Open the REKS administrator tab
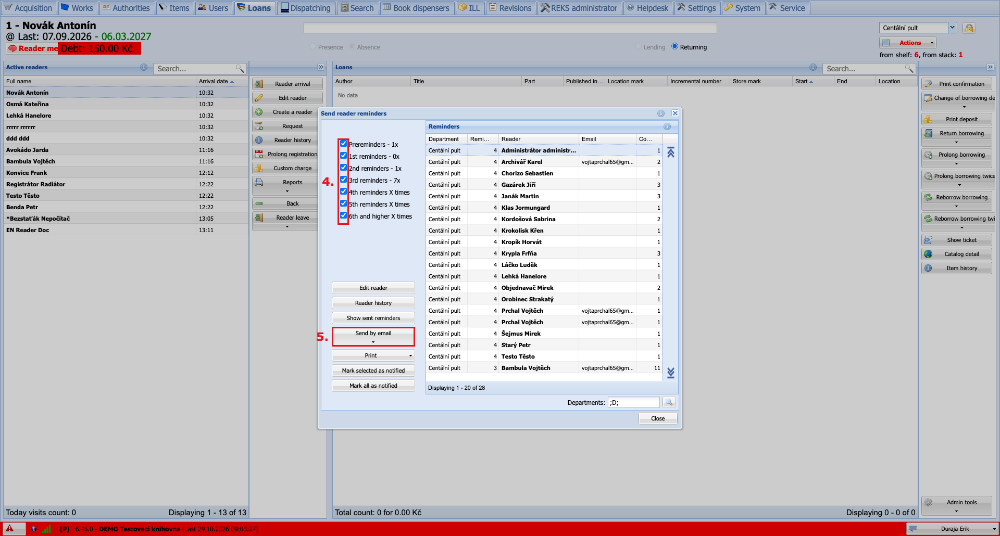Viewport: 1000px width, 536px height. pos(579,8)
